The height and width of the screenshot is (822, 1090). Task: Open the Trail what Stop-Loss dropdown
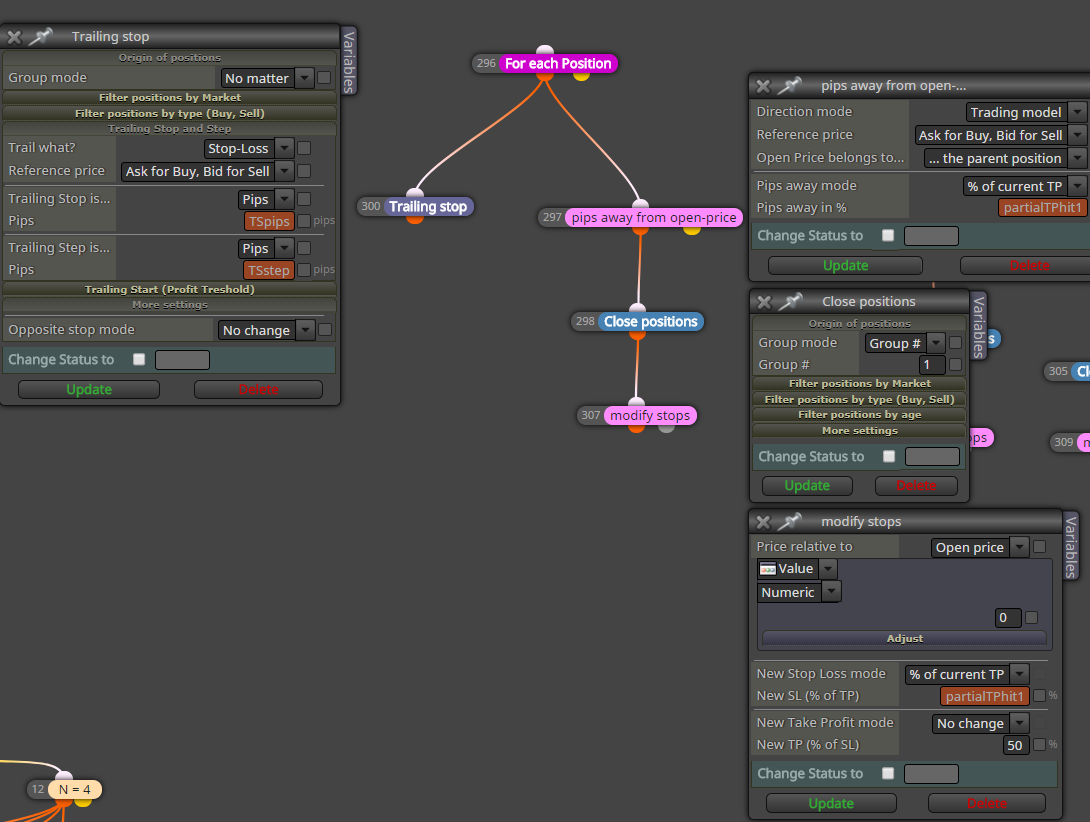[x=249, y=148]
